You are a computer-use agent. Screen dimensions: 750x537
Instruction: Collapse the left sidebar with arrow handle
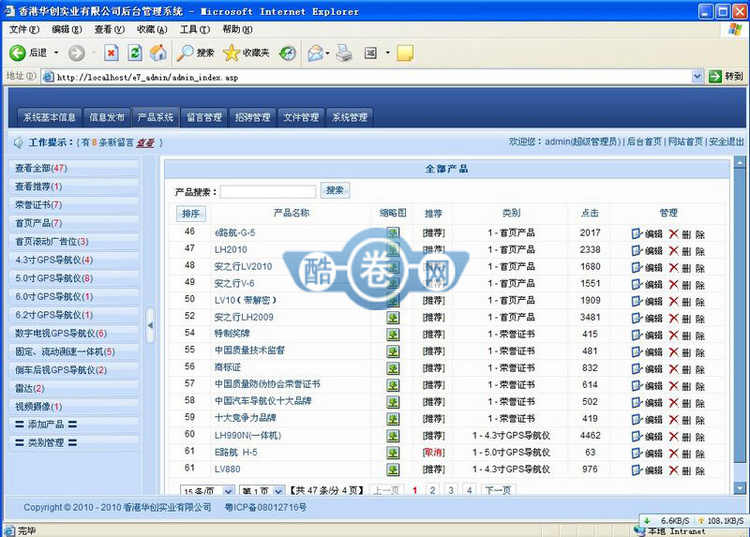pyautogui.click(x=150, y=325)
